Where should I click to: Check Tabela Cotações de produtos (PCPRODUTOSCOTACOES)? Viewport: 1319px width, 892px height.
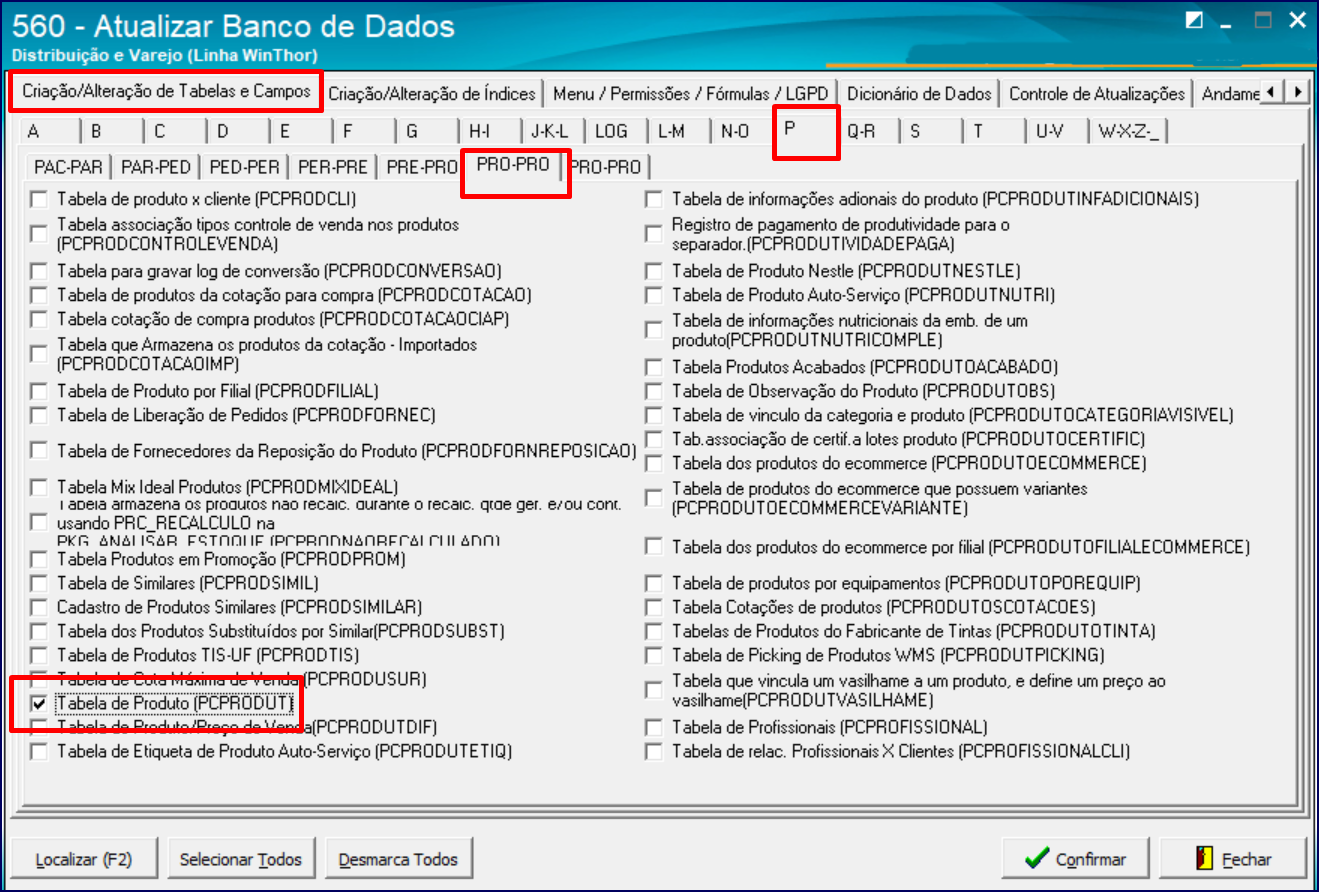click(x=654, y=607)
